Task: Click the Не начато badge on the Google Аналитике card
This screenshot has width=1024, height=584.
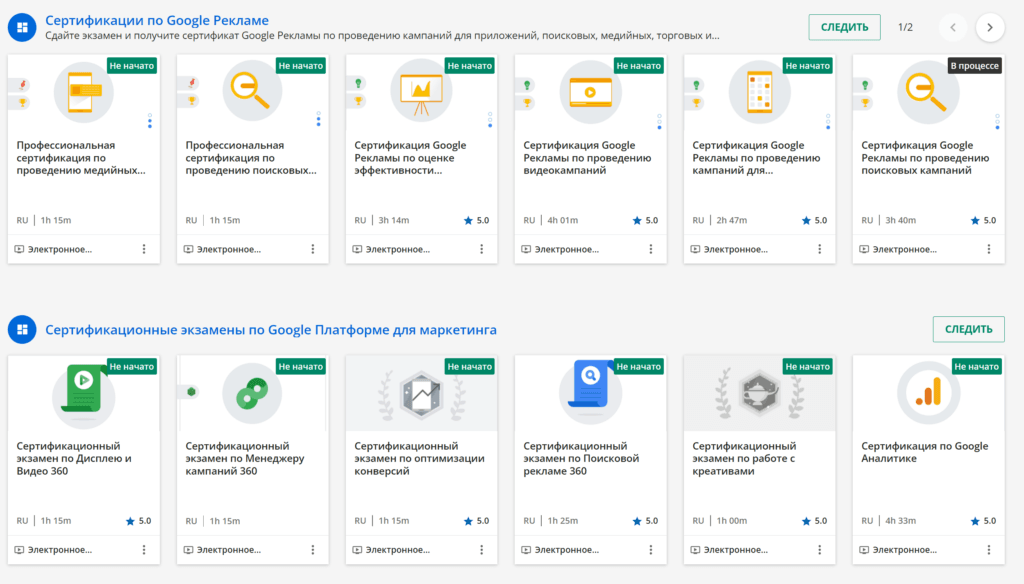Action: point(976,366)
